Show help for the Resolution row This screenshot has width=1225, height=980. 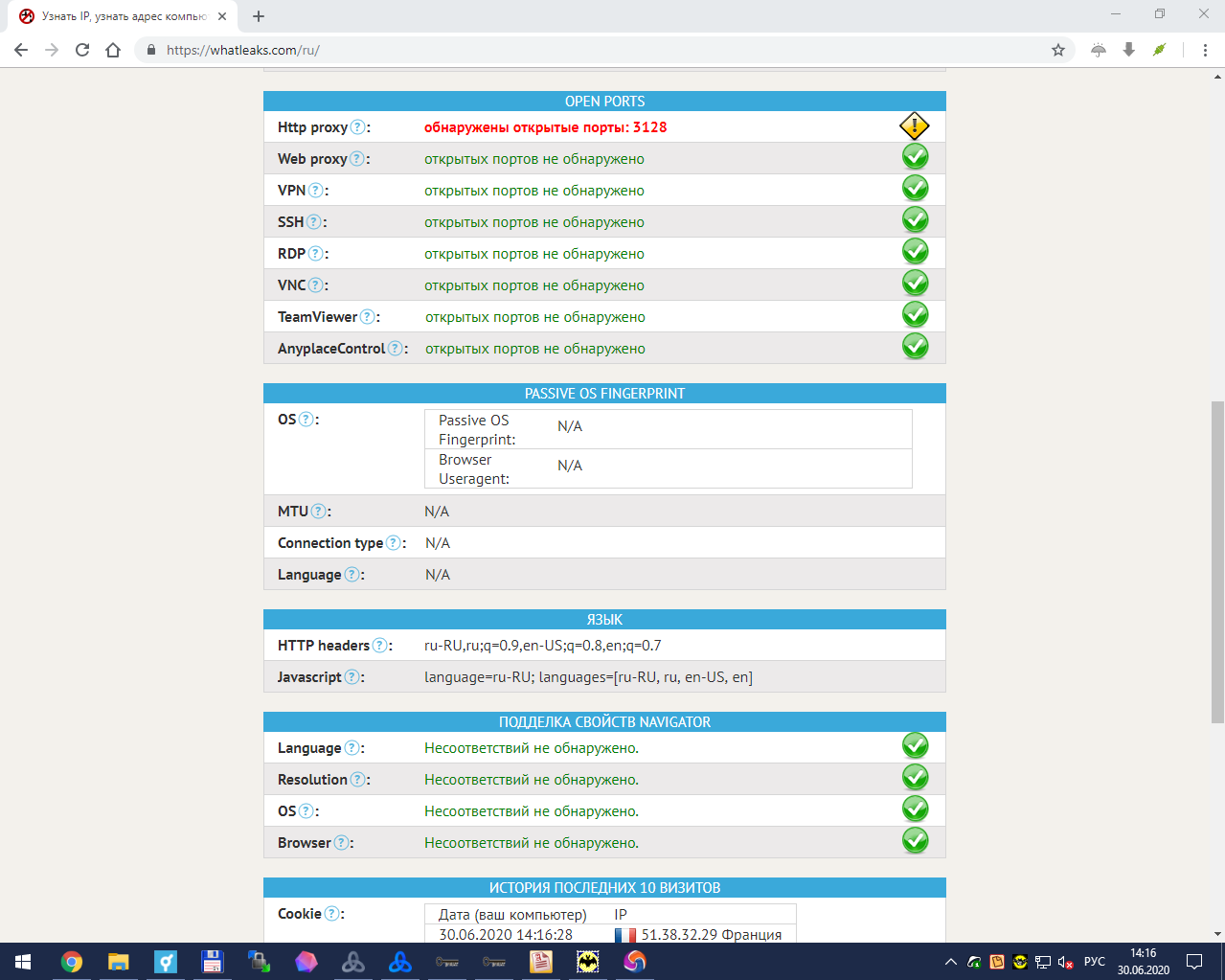click(358, 780)
